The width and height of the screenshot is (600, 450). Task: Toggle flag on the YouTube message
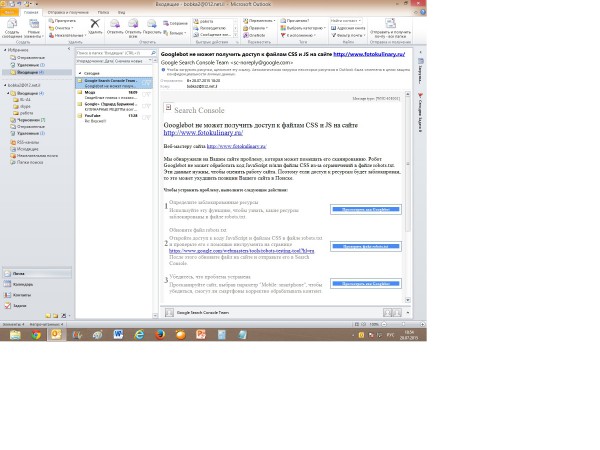[x=146, y=117]
